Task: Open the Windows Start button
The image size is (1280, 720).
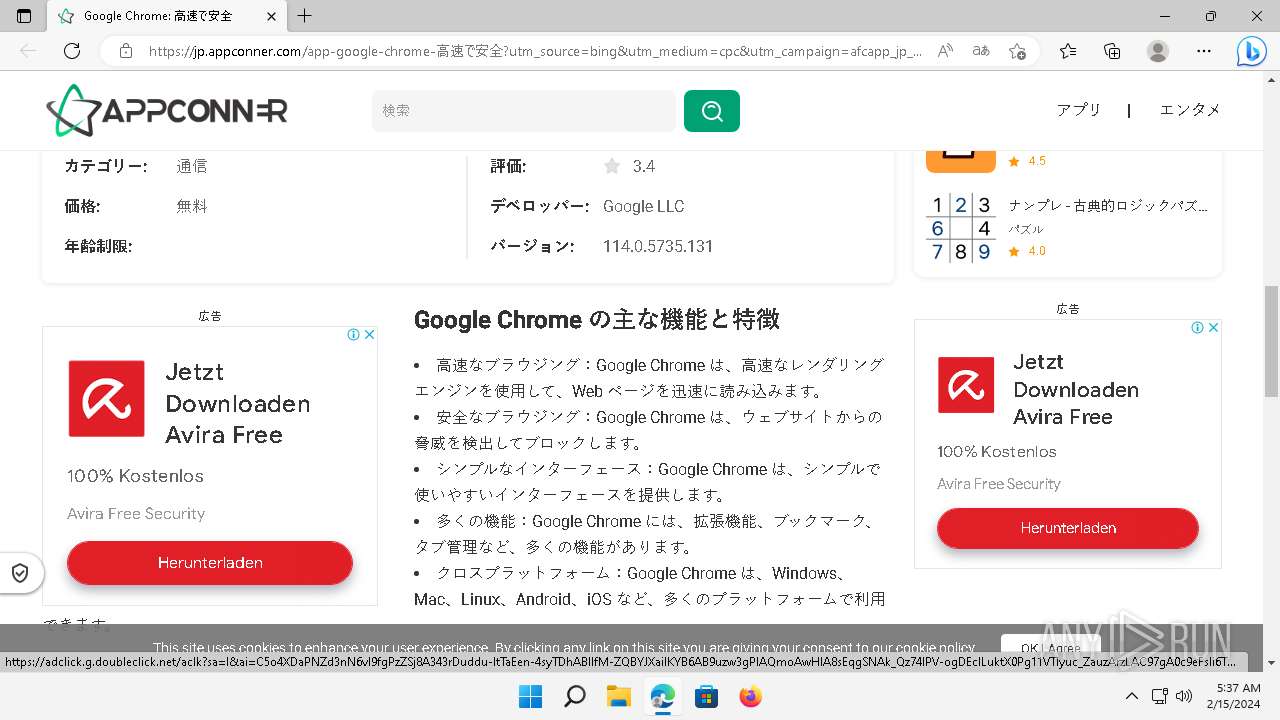Action: [530, 696]
